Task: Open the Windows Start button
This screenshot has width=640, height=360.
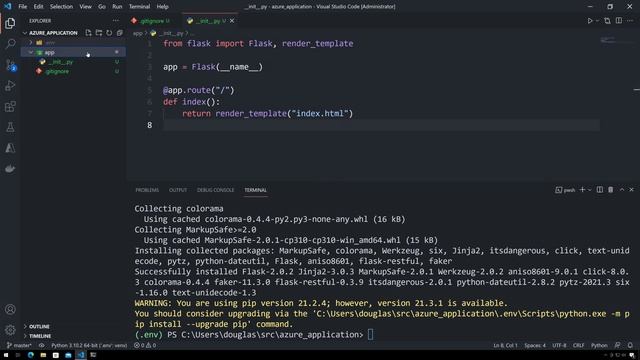Action: click(x=6, y=355)
